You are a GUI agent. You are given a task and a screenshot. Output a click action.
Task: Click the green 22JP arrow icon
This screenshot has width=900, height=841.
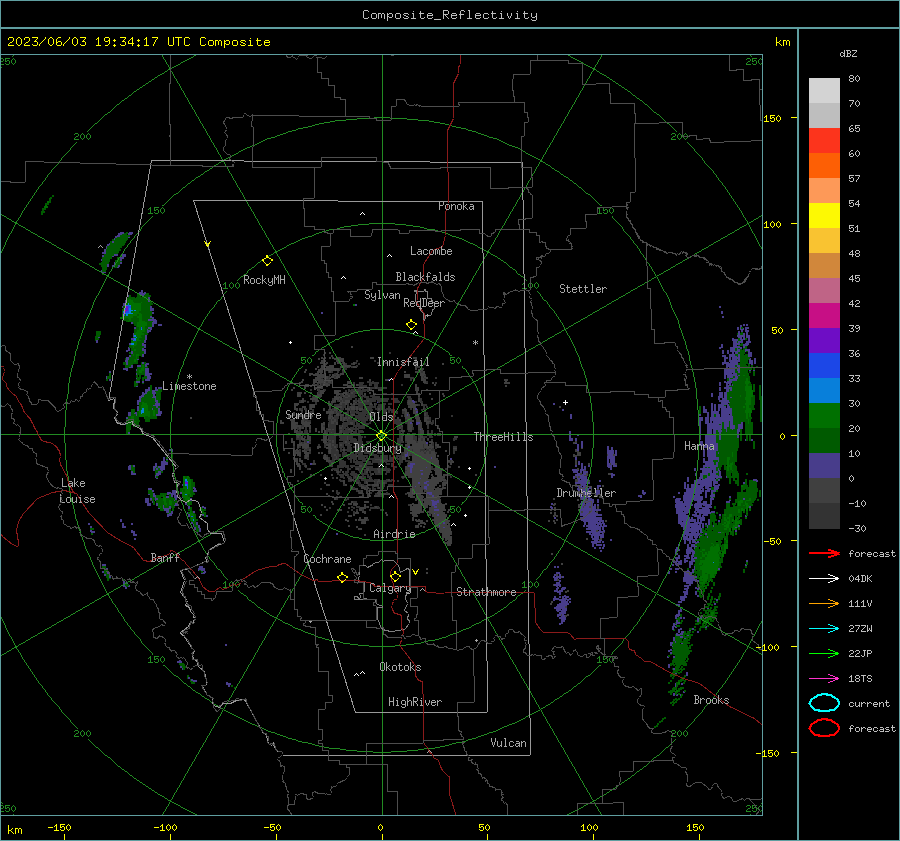pyautogui.click(x=824, y=653)
